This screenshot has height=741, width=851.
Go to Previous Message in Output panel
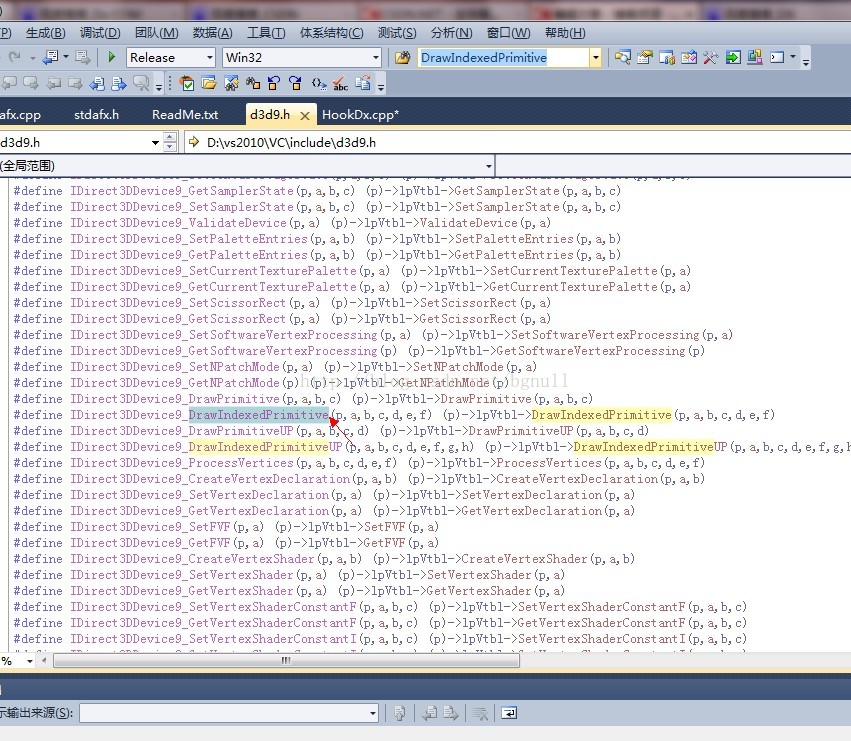point(430,713)
